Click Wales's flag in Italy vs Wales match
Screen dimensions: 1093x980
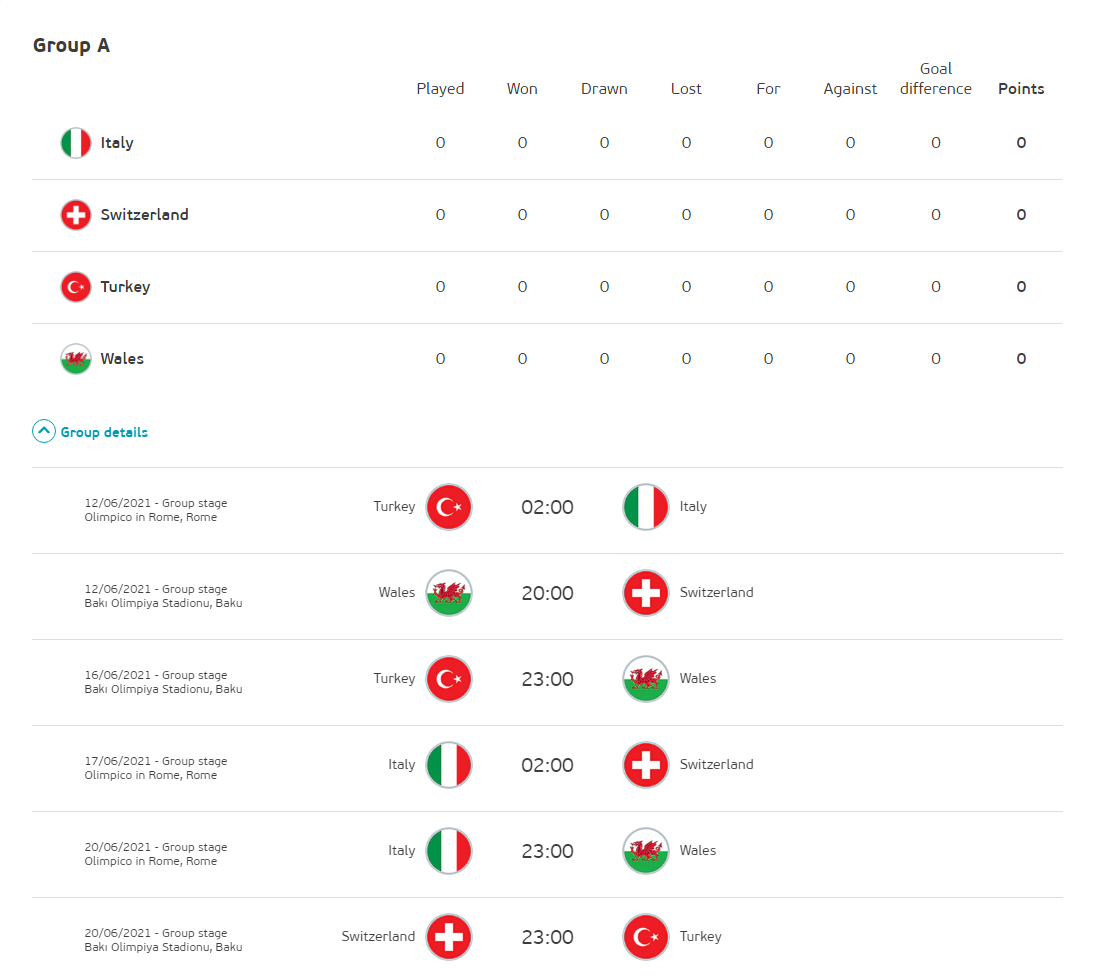[646, 851]
